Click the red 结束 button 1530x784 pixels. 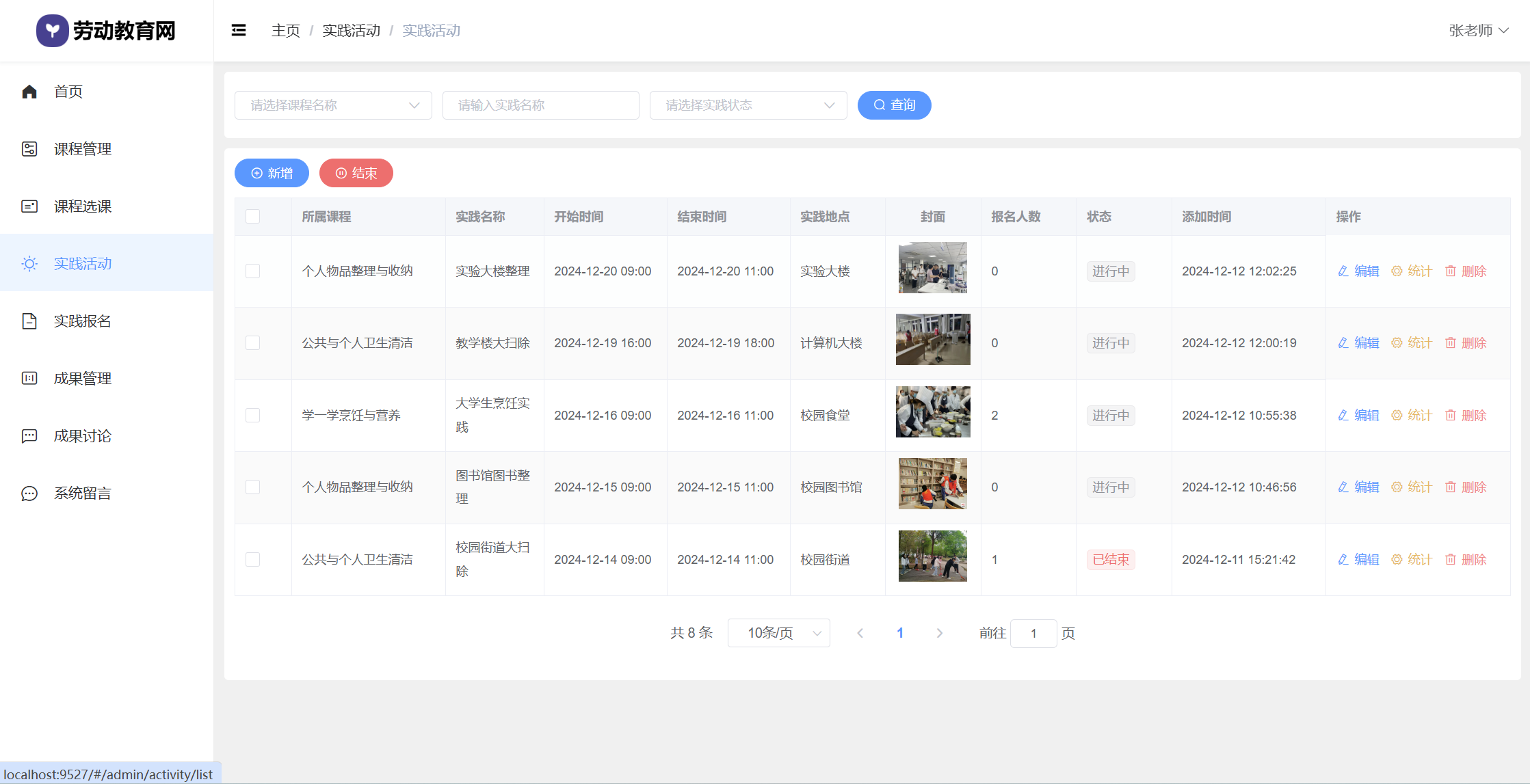pos(356,173)
